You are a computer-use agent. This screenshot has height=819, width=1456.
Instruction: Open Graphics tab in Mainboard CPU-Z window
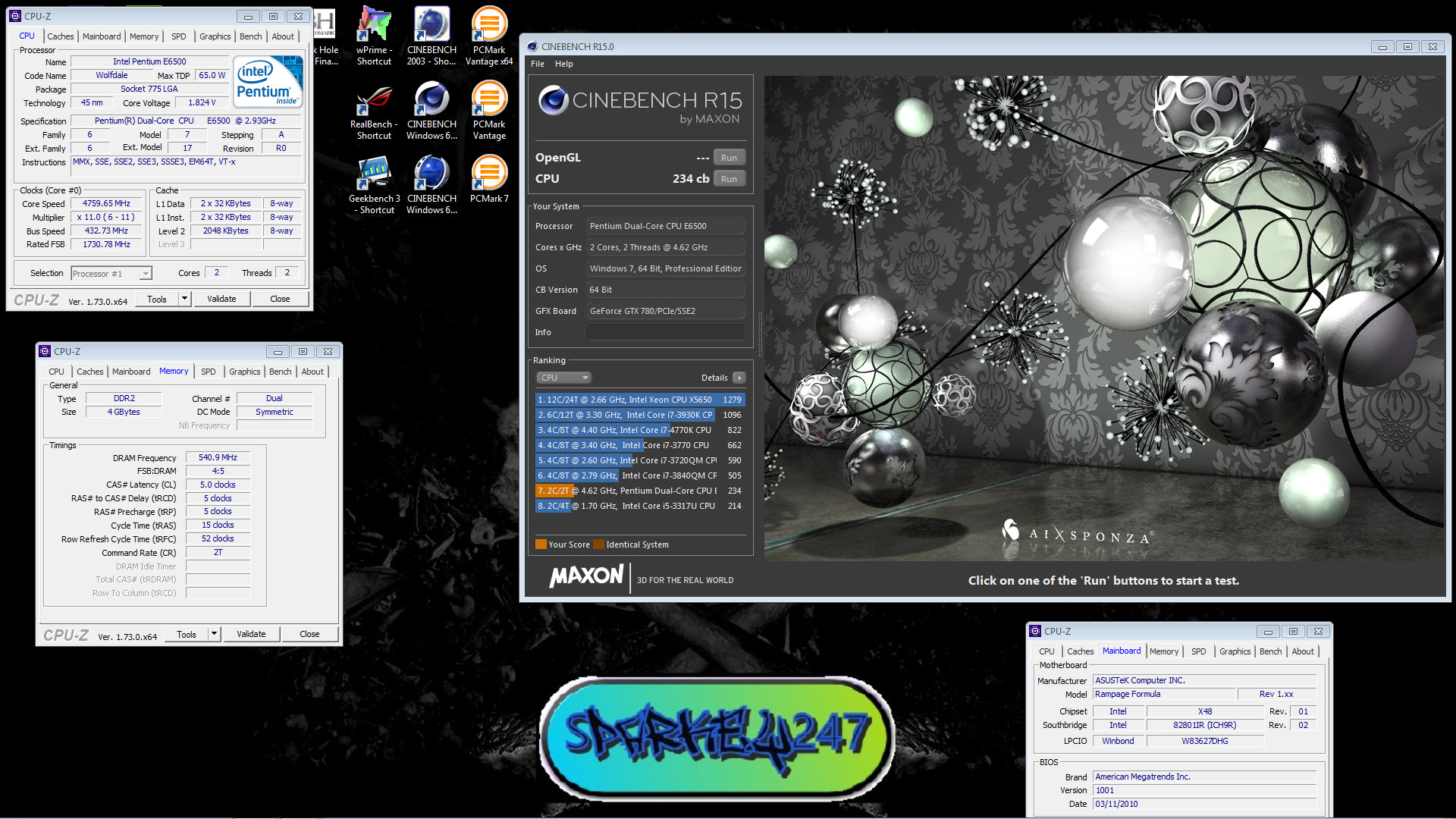(1235, 651)
